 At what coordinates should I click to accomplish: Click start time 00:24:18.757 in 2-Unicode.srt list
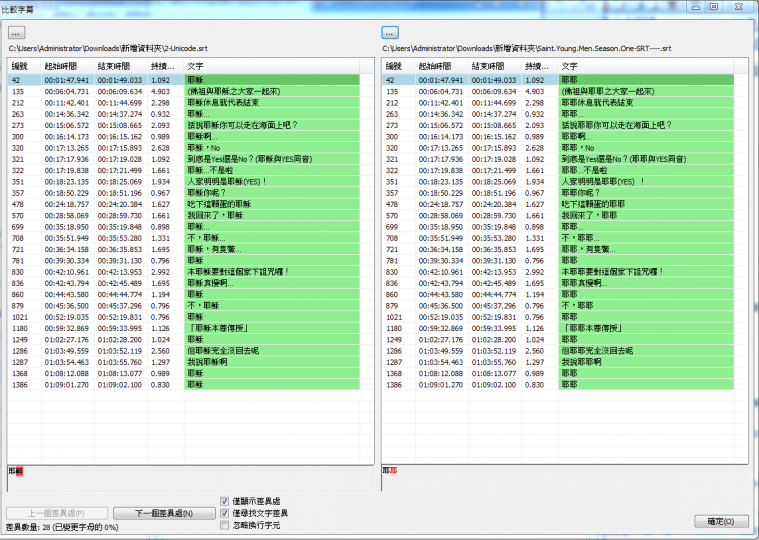tap(67, 204)
